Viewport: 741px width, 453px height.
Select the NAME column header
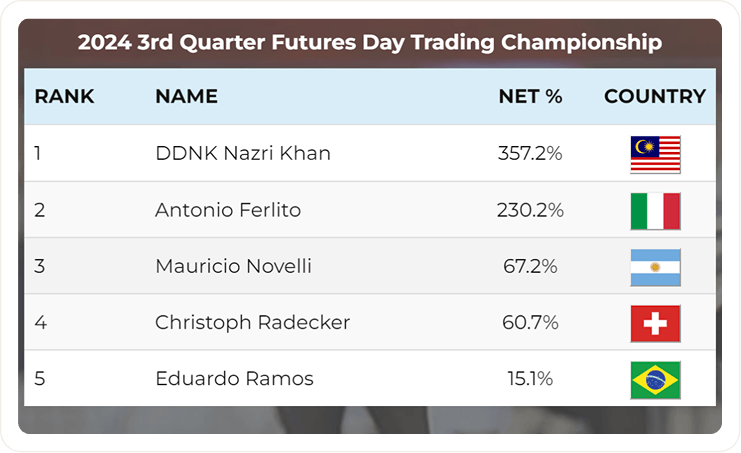(x=186, y=97)
